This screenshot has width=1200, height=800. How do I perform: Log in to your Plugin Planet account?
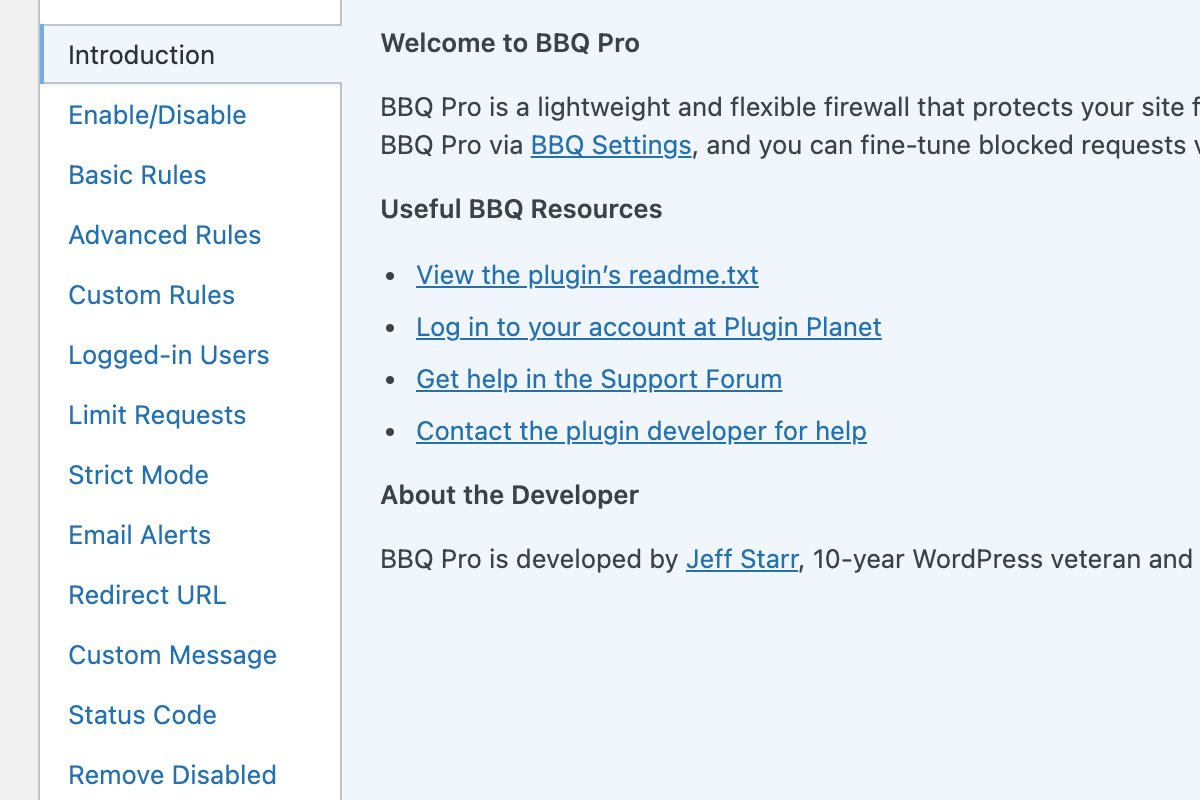click(648, 327)
